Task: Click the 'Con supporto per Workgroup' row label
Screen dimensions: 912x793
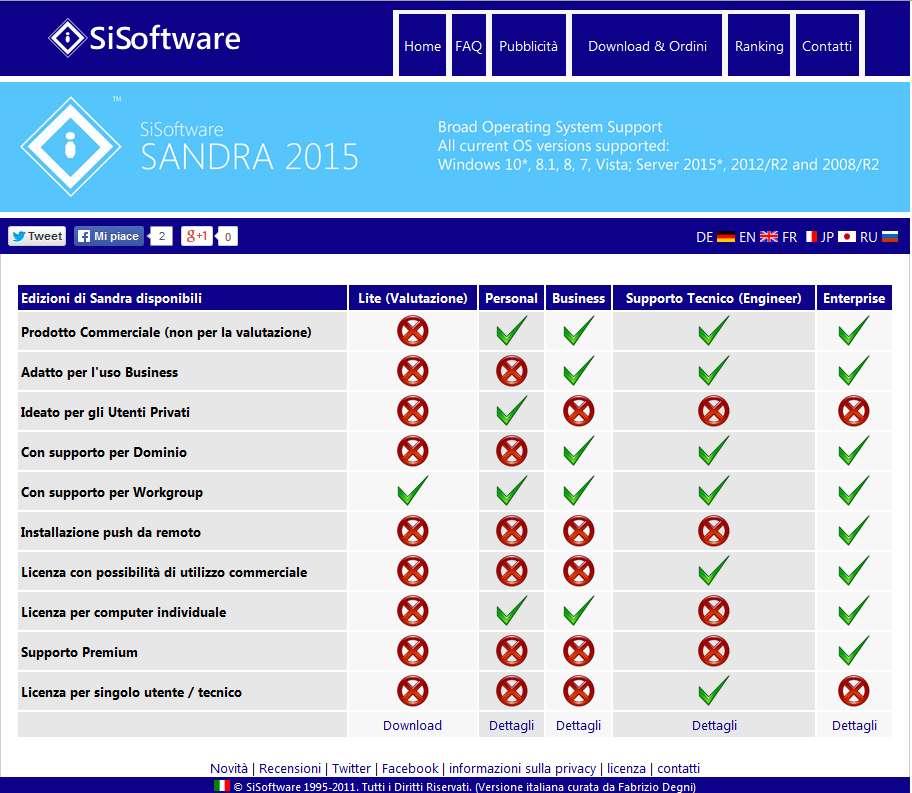Action: click(112, 492)
